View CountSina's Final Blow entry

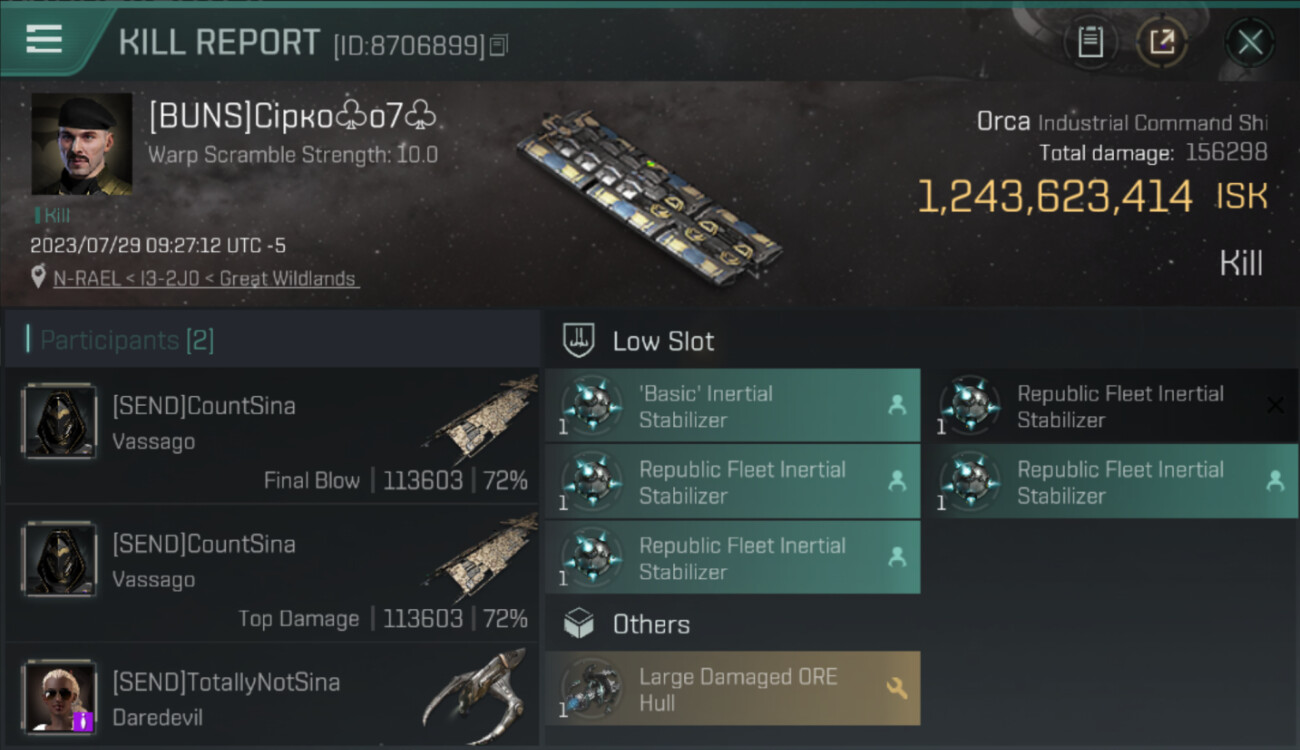(x=272, y=435)
